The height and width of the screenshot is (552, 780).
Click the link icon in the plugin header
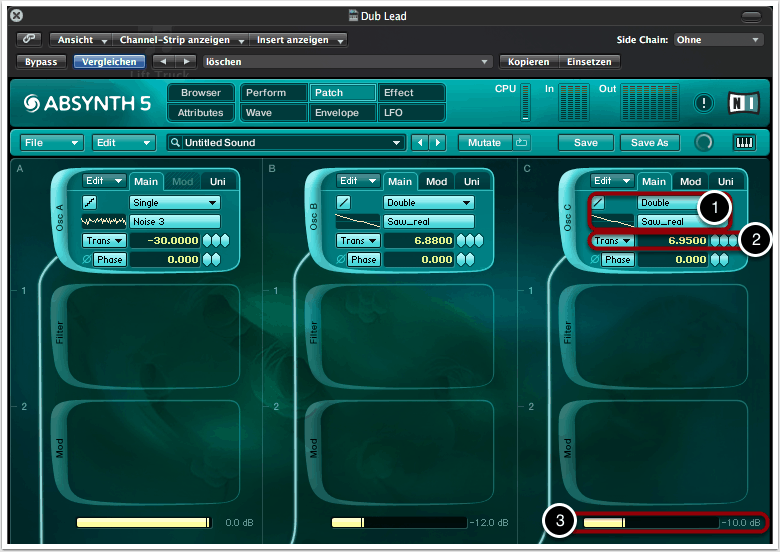pyautogui.click(x=29, y=40)
